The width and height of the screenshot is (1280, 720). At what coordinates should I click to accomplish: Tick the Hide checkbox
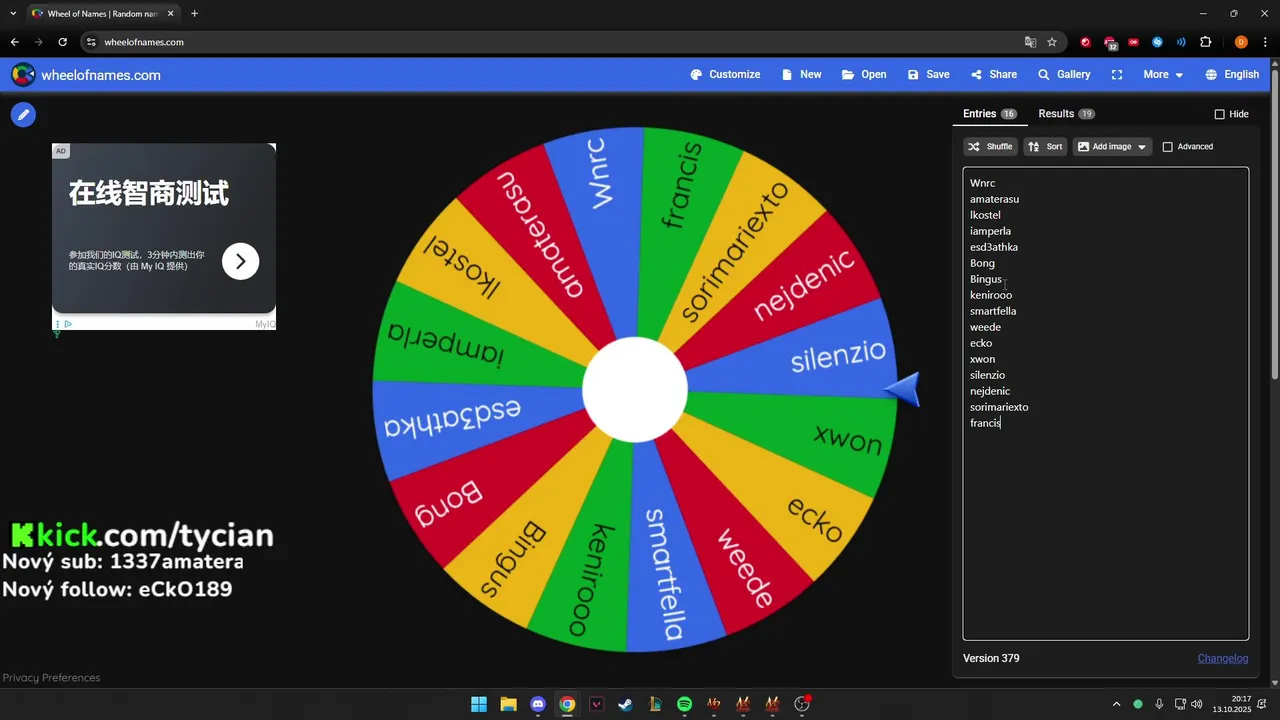(x=1219, y=114)
